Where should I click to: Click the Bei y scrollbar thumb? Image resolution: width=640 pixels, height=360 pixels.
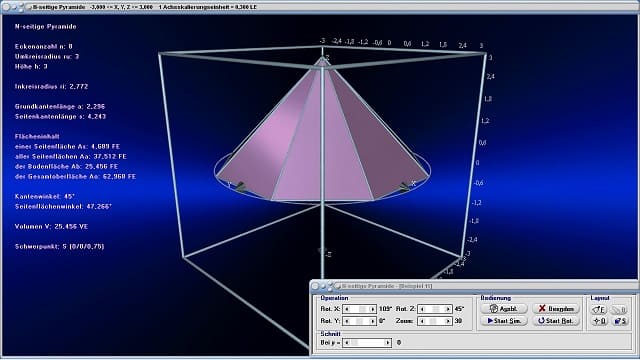pyautogui.click(x=354, y=342)
